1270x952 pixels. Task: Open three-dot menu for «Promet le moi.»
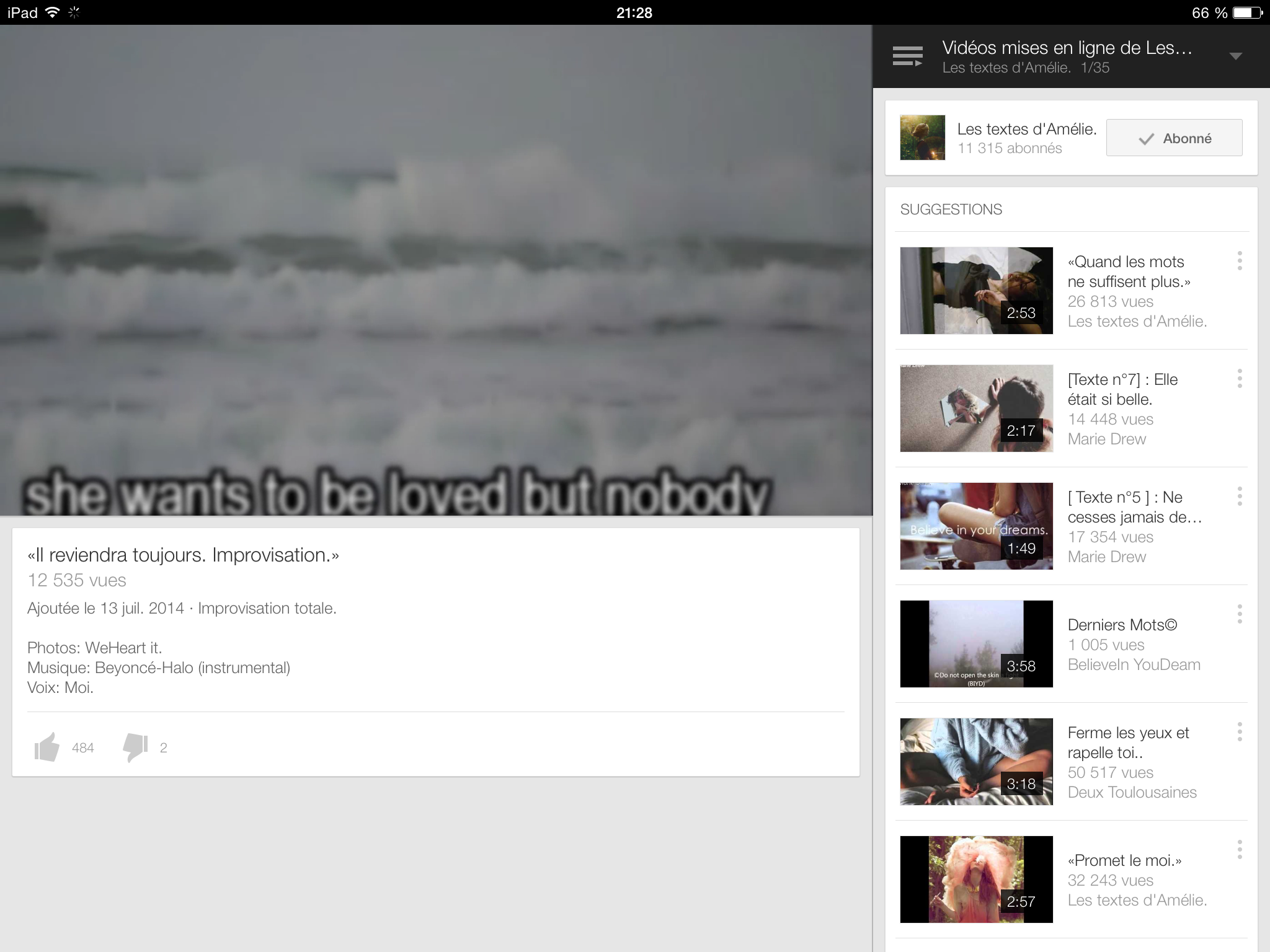[x=1239, y=850]
